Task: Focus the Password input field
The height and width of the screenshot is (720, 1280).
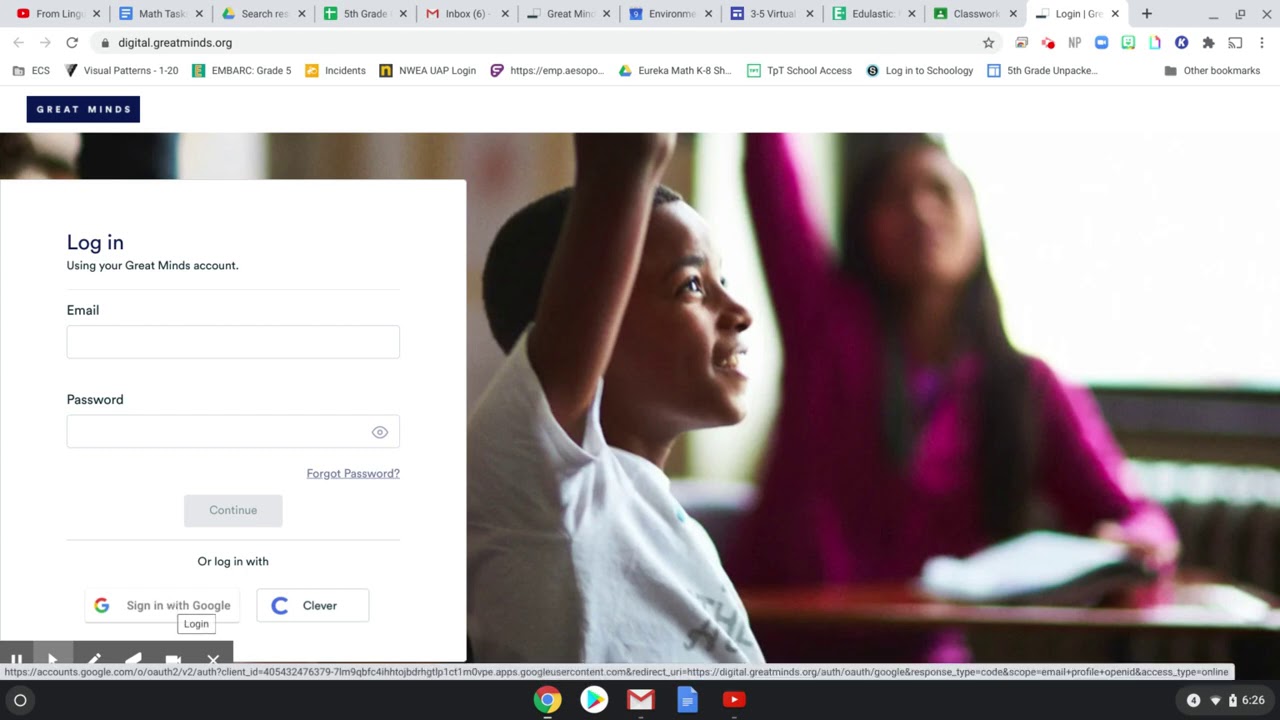Action: click(233, 432)
